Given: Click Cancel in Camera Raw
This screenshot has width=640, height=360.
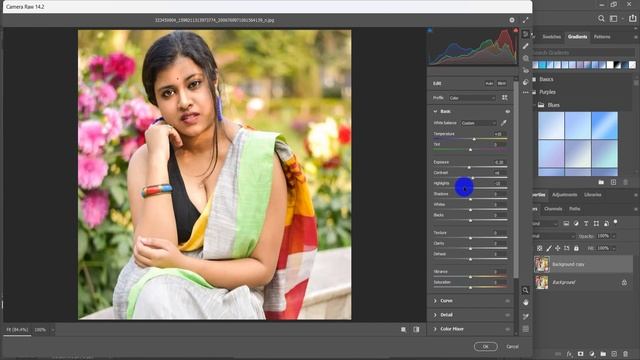Looking at the screenshot, I should (x=512, y=347).
